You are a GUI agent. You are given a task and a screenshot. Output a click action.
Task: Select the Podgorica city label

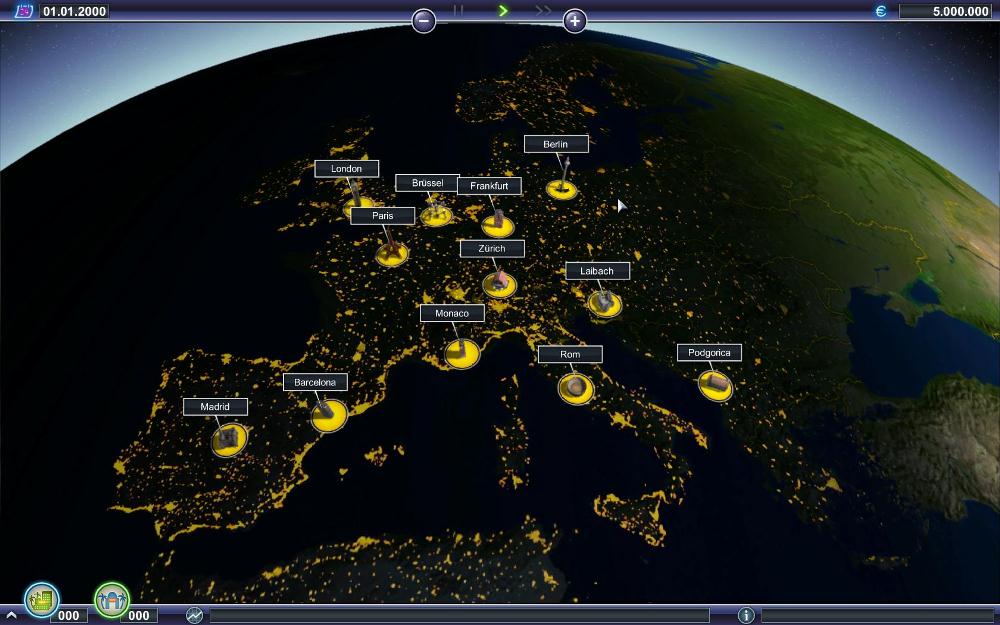click(709, 353)
